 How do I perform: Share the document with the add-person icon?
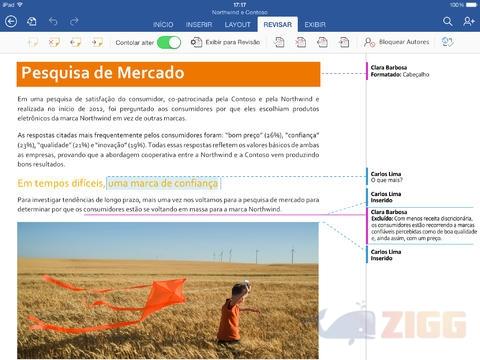(469, 22)
